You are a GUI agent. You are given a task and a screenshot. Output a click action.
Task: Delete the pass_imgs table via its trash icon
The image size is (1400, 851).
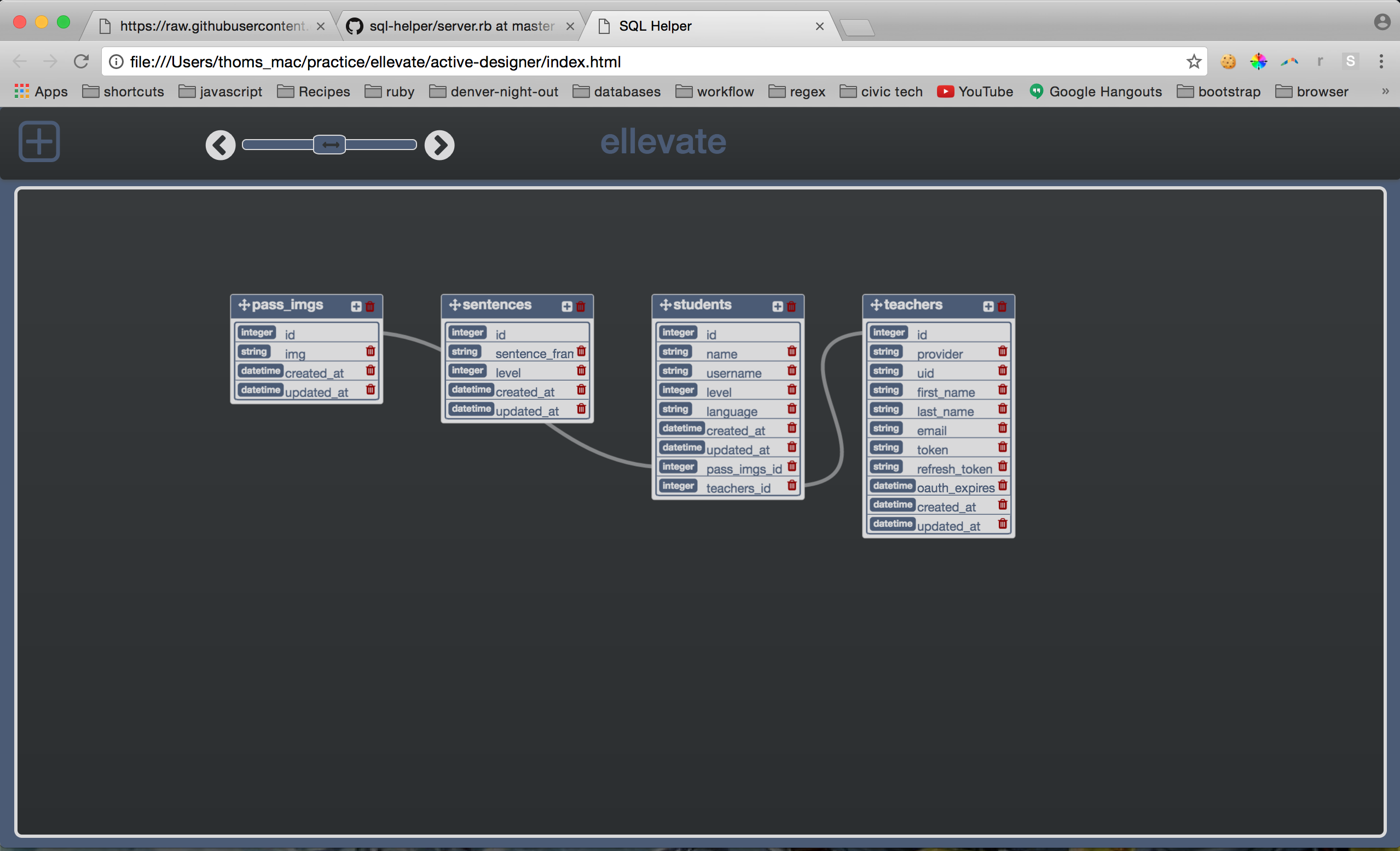pos(370,307)
